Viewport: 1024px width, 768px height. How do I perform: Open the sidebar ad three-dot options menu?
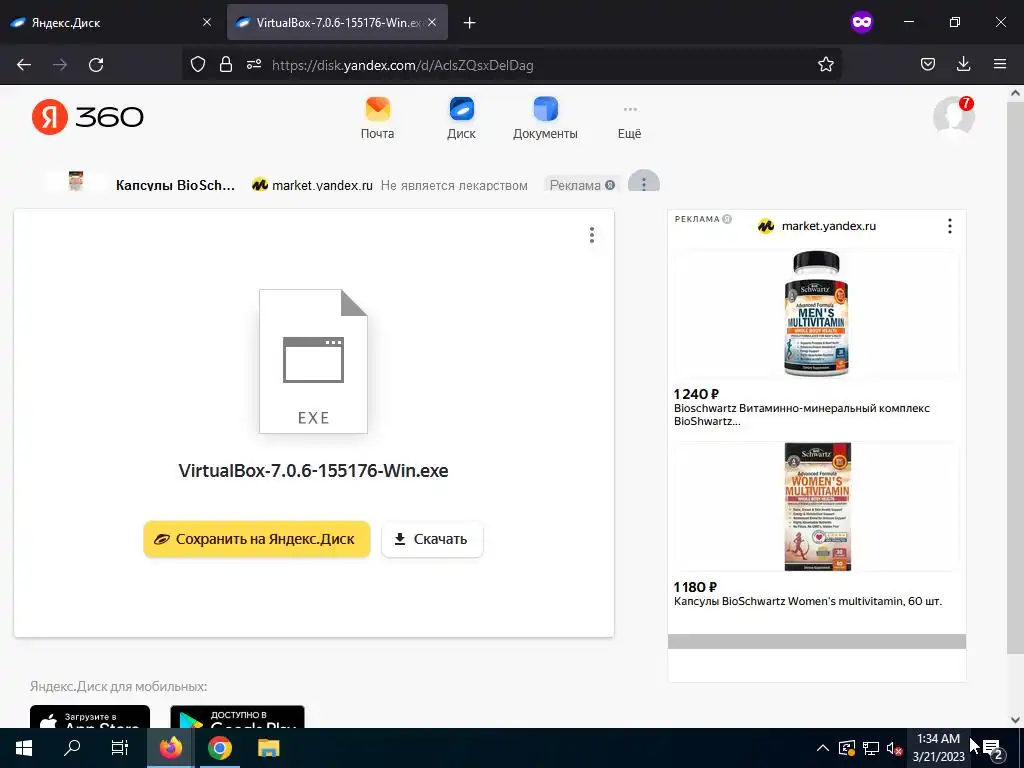click(x=950, y=226)
